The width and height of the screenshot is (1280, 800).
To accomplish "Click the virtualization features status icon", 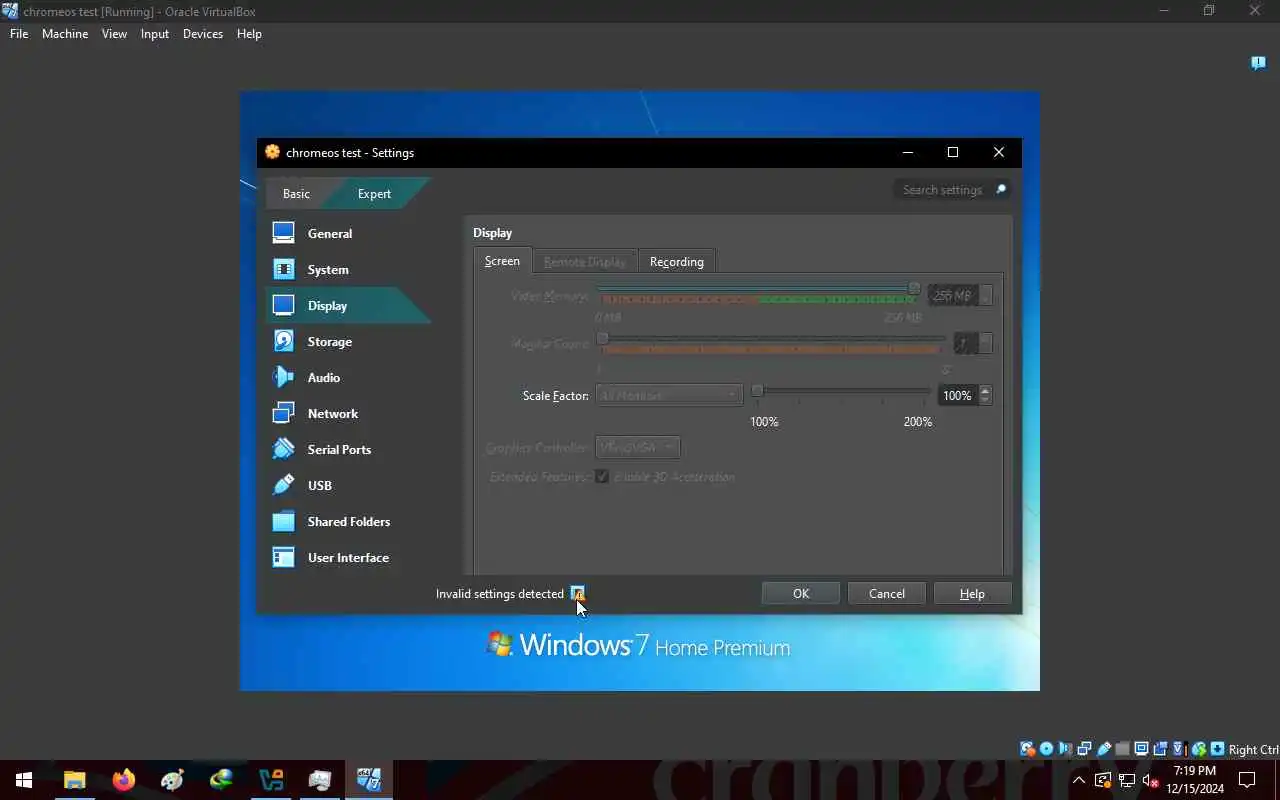I will (x=1179, y=749).
